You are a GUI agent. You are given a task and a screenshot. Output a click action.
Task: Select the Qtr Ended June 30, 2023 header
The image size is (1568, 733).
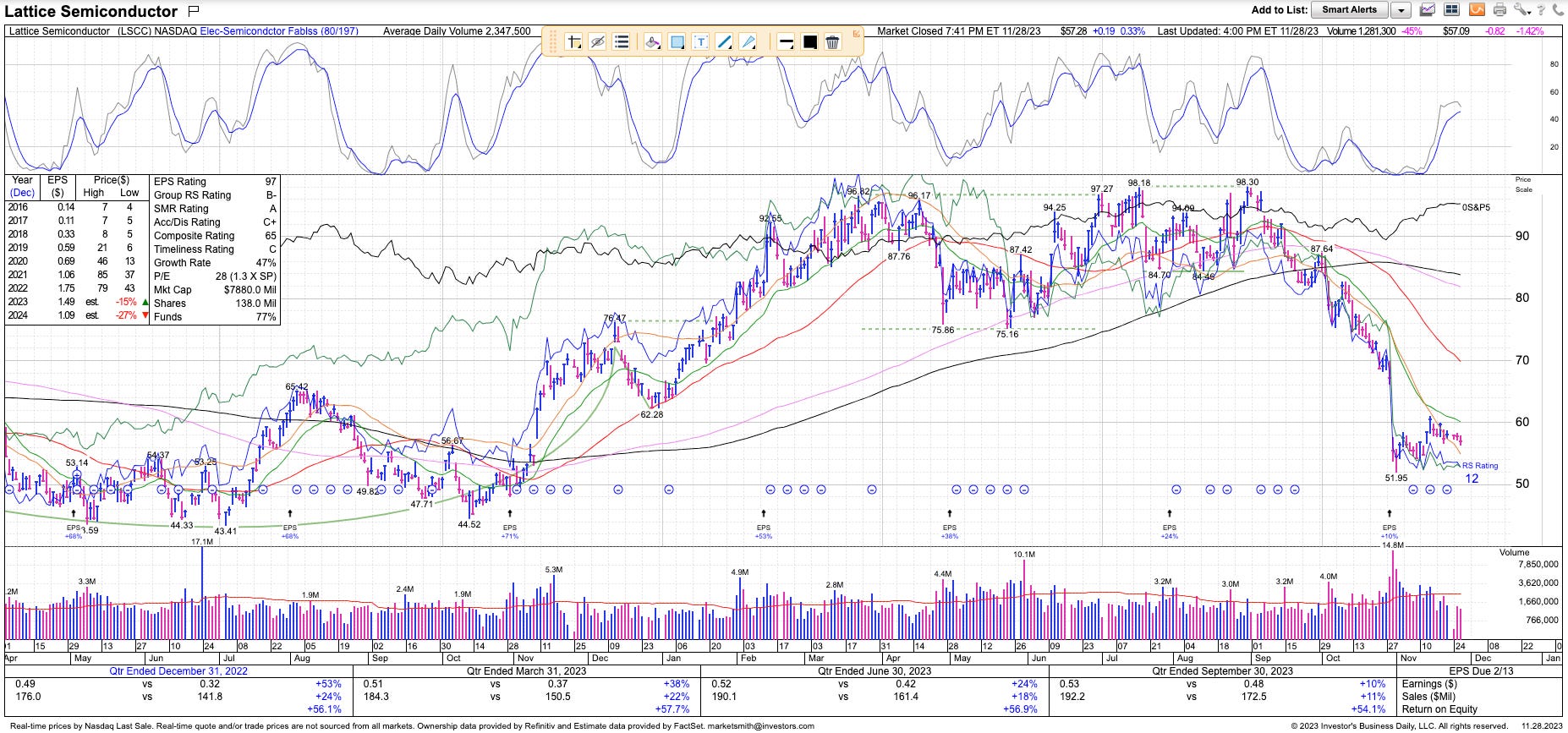click(874, 671)
